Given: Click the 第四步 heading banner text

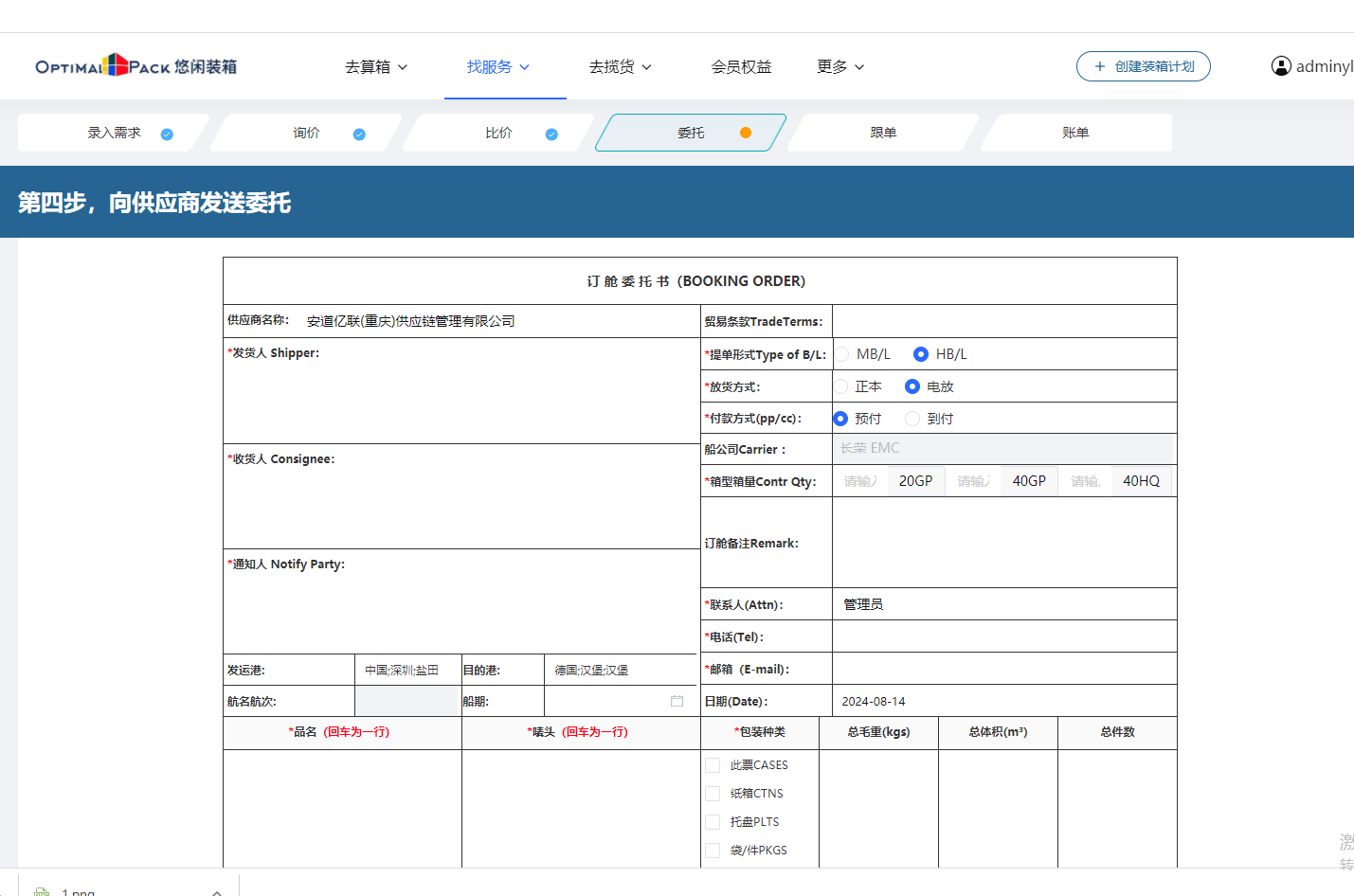Looking at the screenshot, I should pyautogui.click(x=153, y=203).
